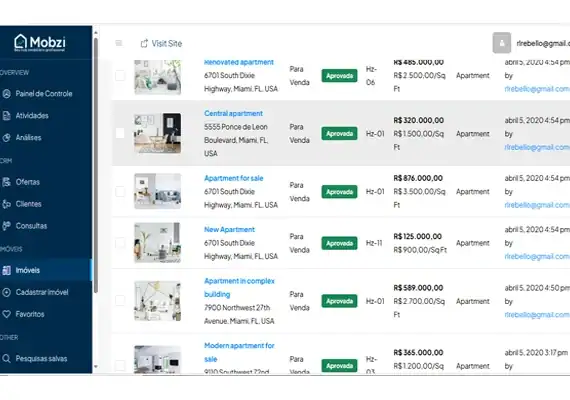Image resolution: width=570 pixels, height=400 pixels.
Task: Click the Mobzi house logo
Action: (21, 42)
